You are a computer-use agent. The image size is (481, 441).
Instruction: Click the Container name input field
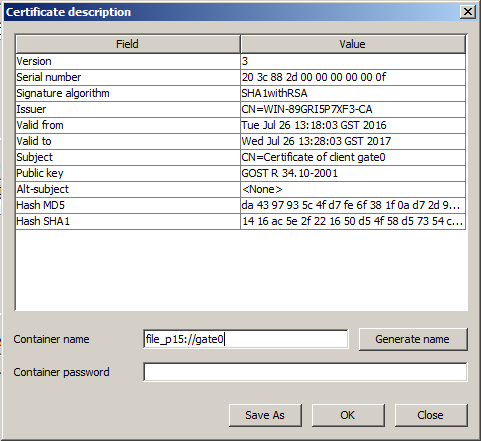pos(246,339)
